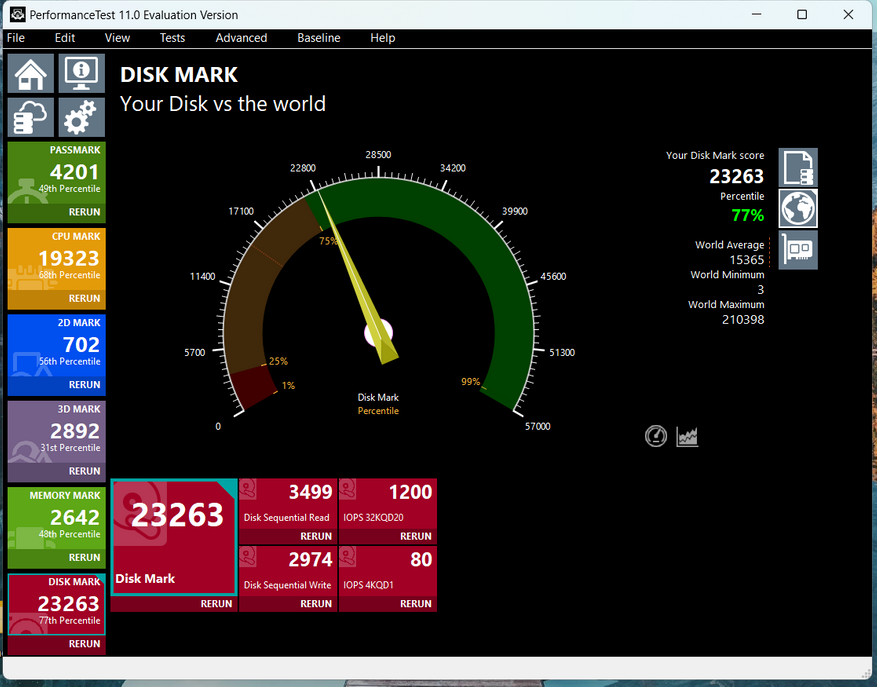Screen dimensions: 877x687
Task: Maximize the PerformanceTest window
Action: click(802, 15)
